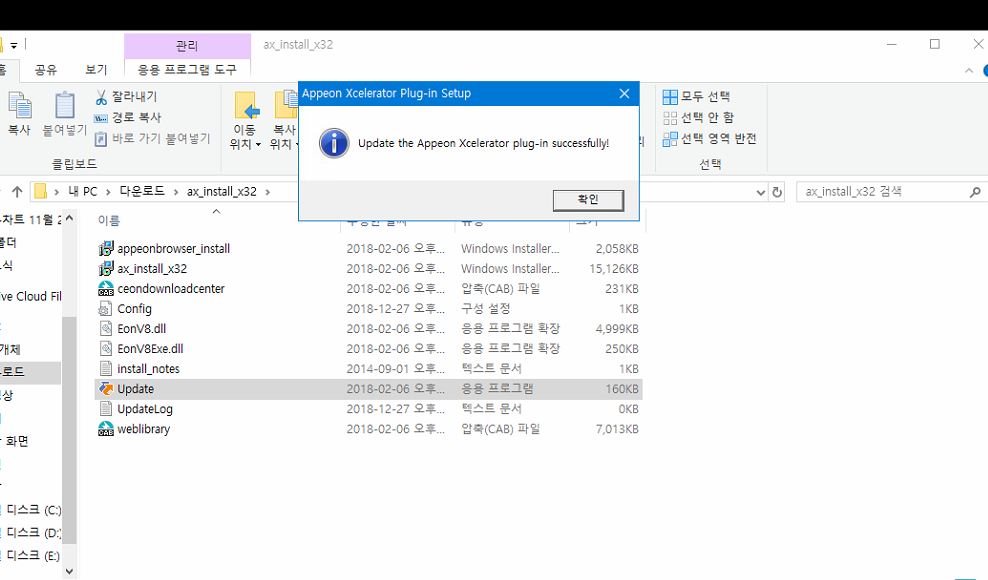Click the Config settings file icon
The image size is (988, 580).
click(106, 309)
